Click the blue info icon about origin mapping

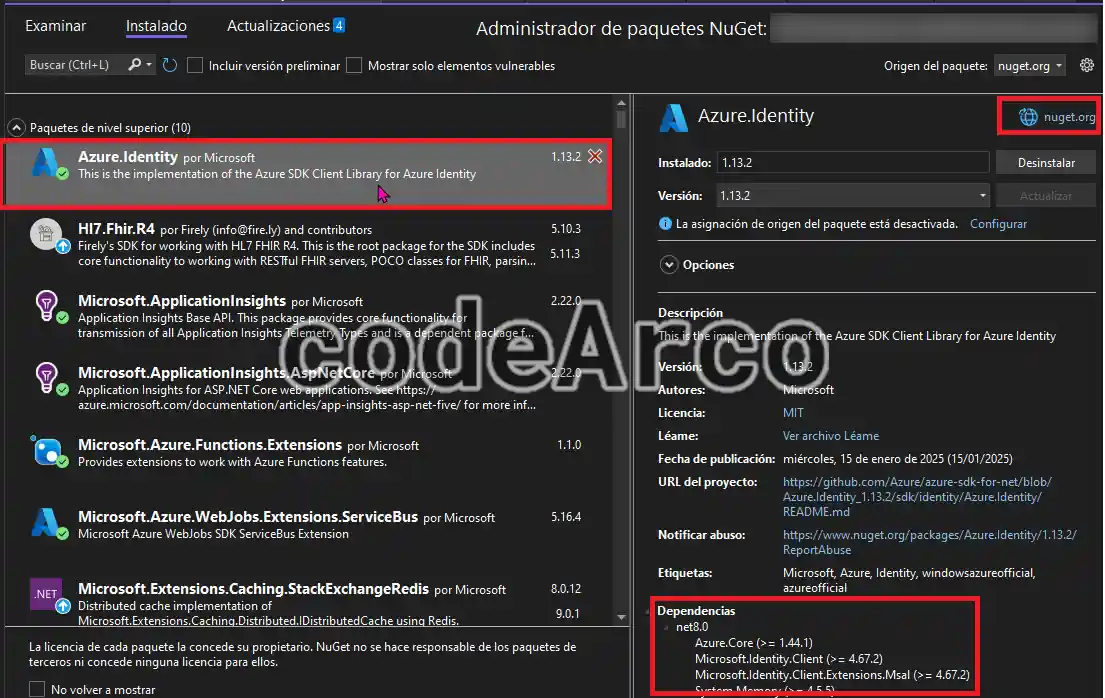[x=665, y=224]
